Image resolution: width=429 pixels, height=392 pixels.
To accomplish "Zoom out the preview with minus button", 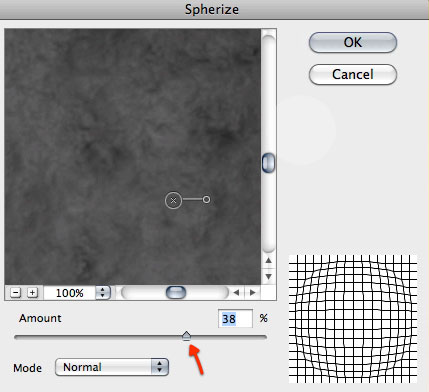I will (x=16, y=293).
